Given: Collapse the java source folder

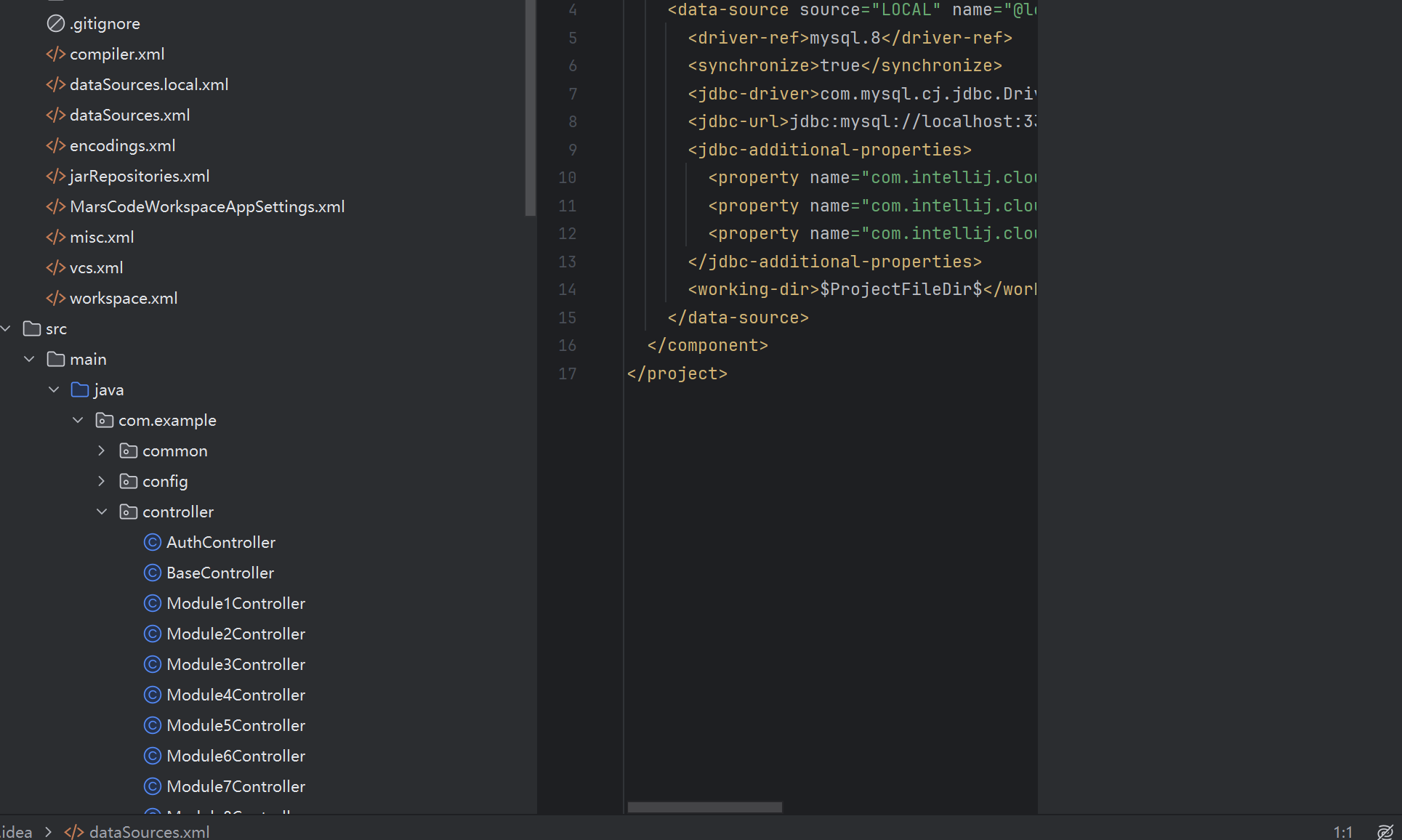Looking at the screenshot, I should 54,390.
